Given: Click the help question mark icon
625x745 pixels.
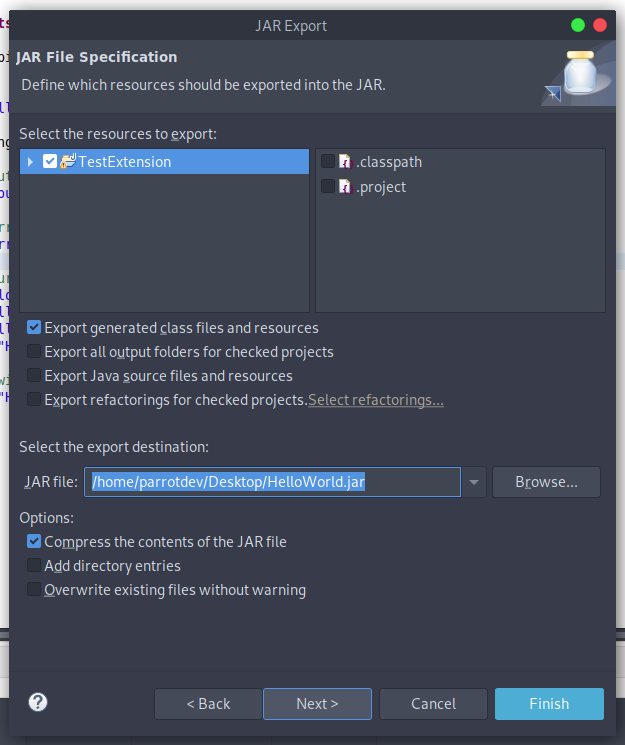Looking at the screenshot, I should click(x=38, y=702).
